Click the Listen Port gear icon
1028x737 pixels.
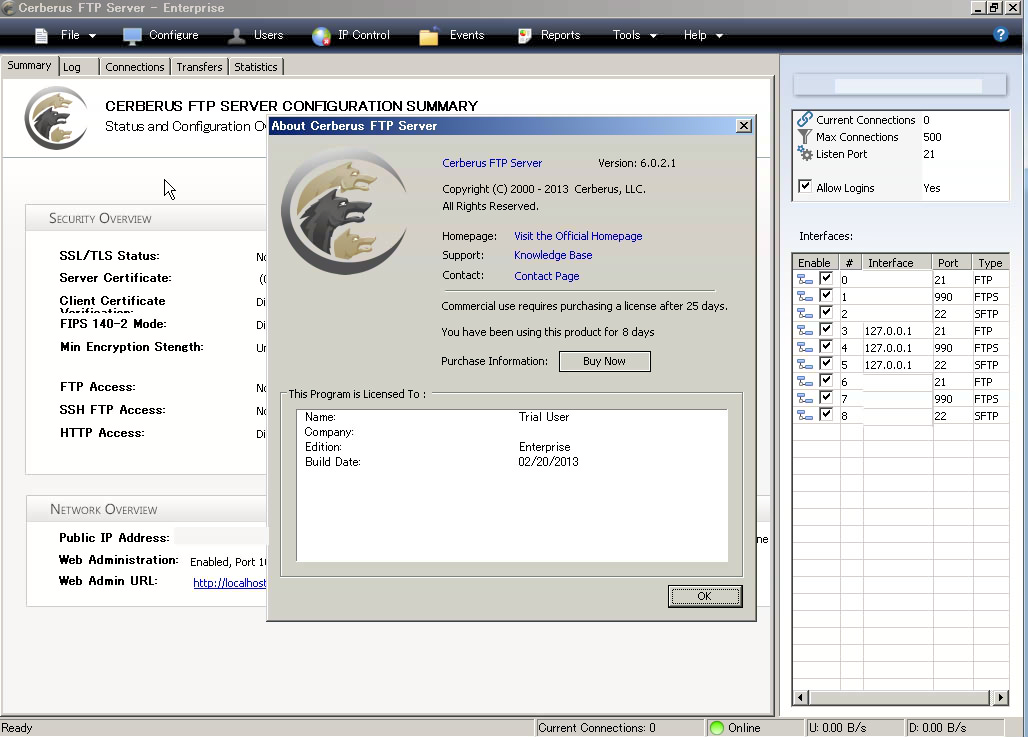pos(804,153)
